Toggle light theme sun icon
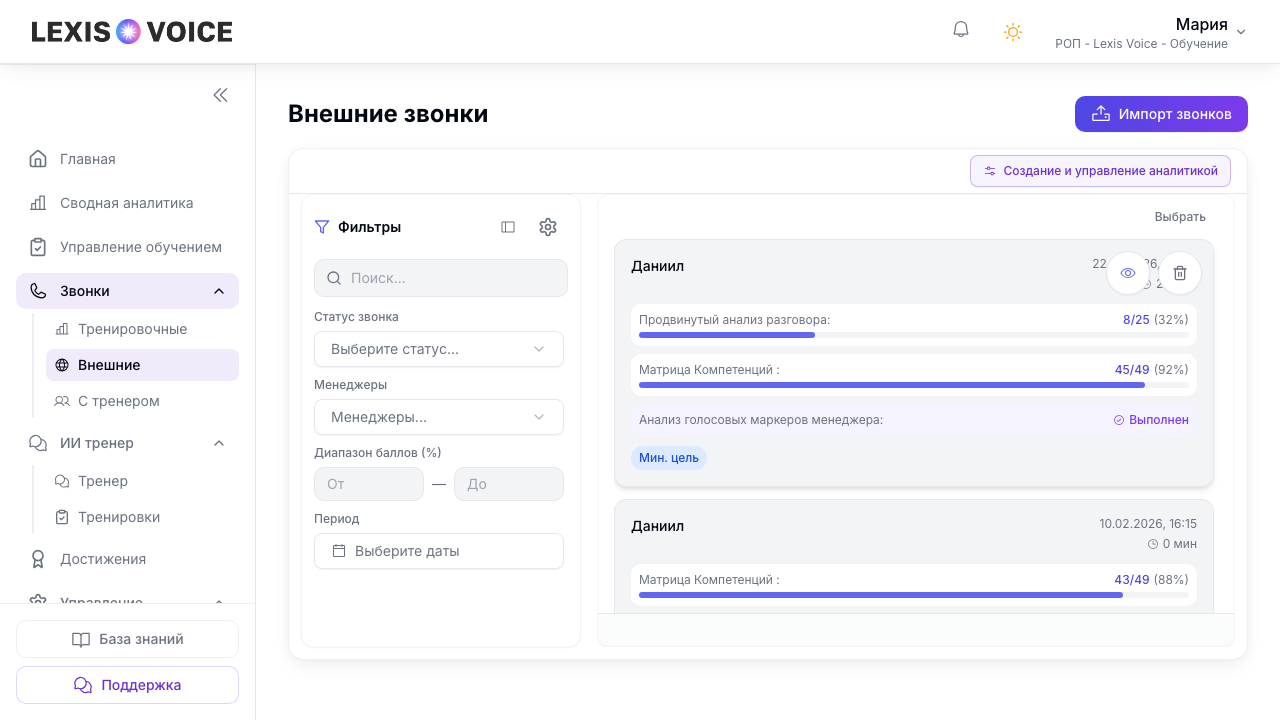The width and height of the screenshot is (1280, 720). click(1013, 32)
